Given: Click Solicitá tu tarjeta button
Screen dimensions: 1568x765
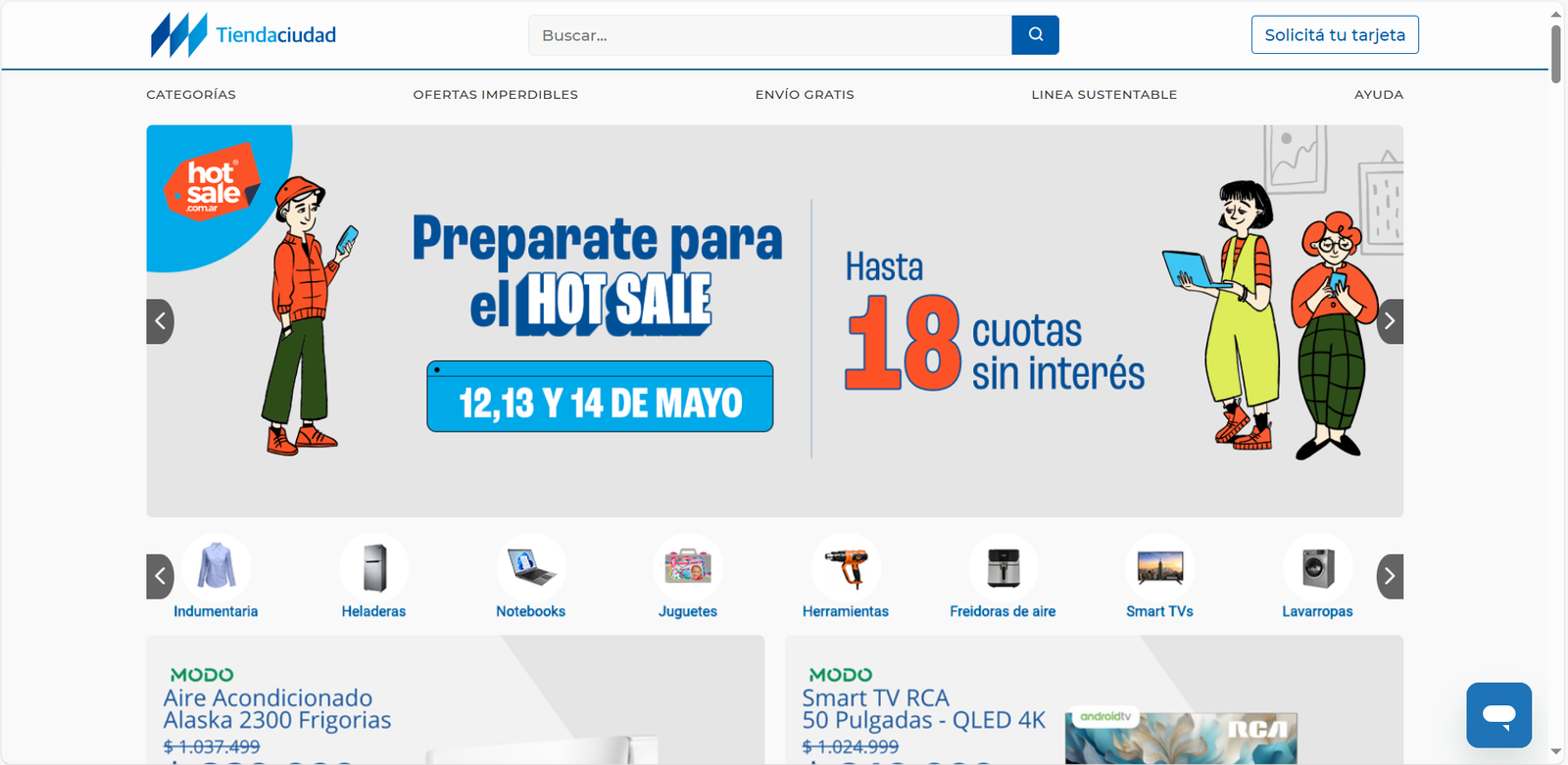Looking at the screenshot, I should 1335,35.
